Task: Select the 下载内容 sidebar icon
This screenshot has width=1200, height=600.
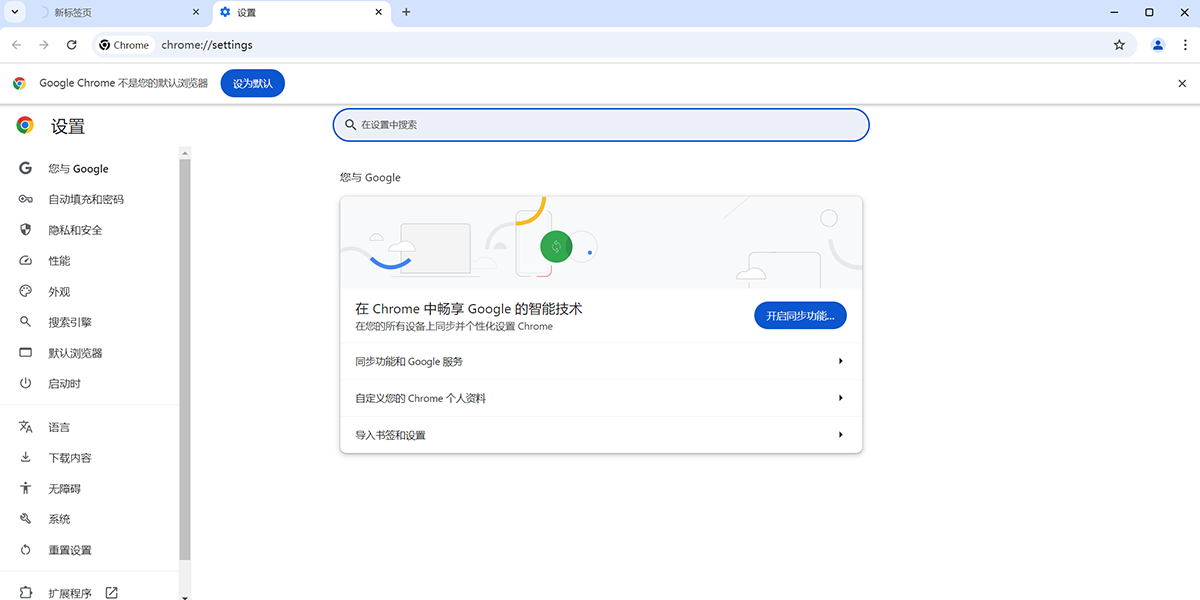Action: [x=25, y=457]
